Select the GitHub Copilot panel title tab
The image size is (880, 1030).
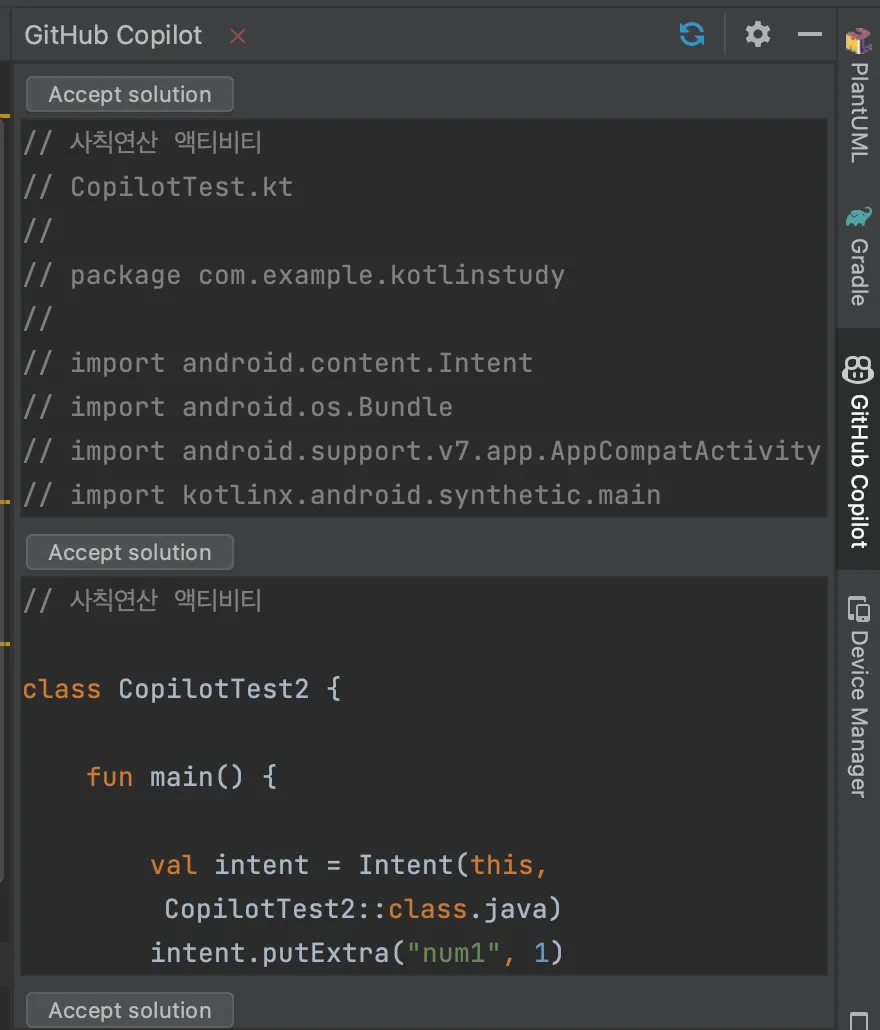113,35
